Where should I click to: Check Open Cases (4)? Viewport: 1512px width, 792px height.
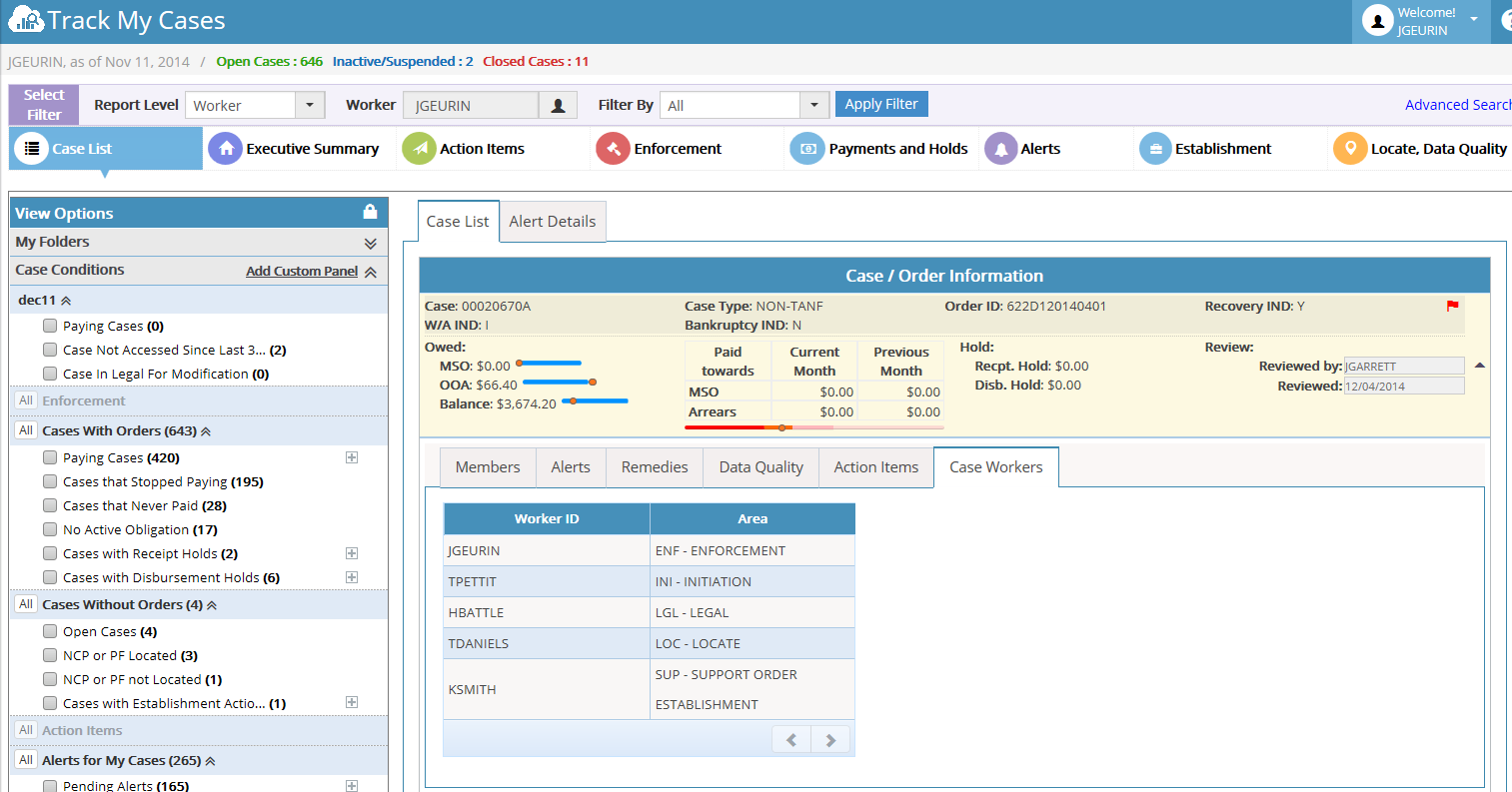[50, 631]
